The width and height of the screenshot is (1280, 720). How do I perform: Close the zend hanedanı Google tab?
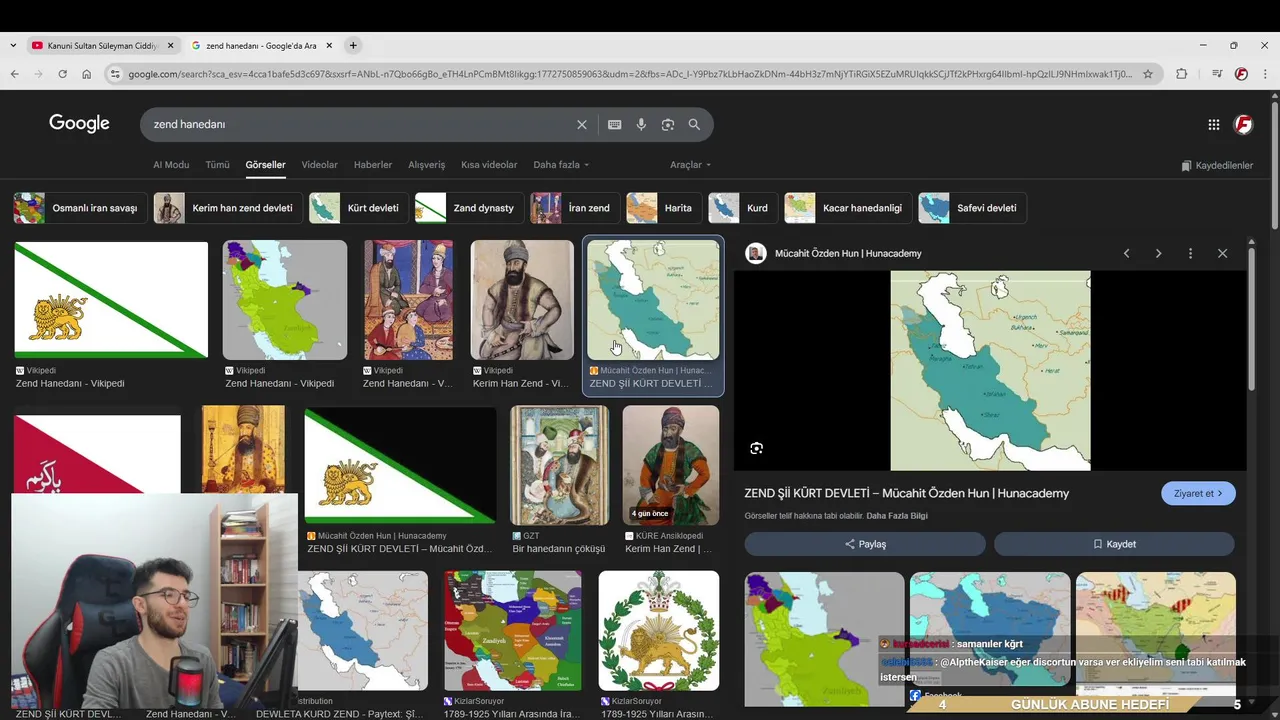coord(329,45)
